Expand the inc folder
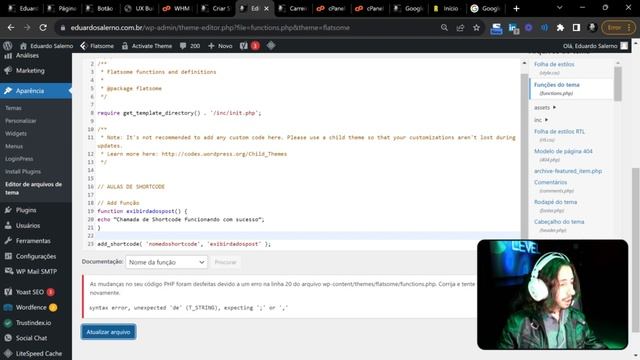 [x=541, y=120]
